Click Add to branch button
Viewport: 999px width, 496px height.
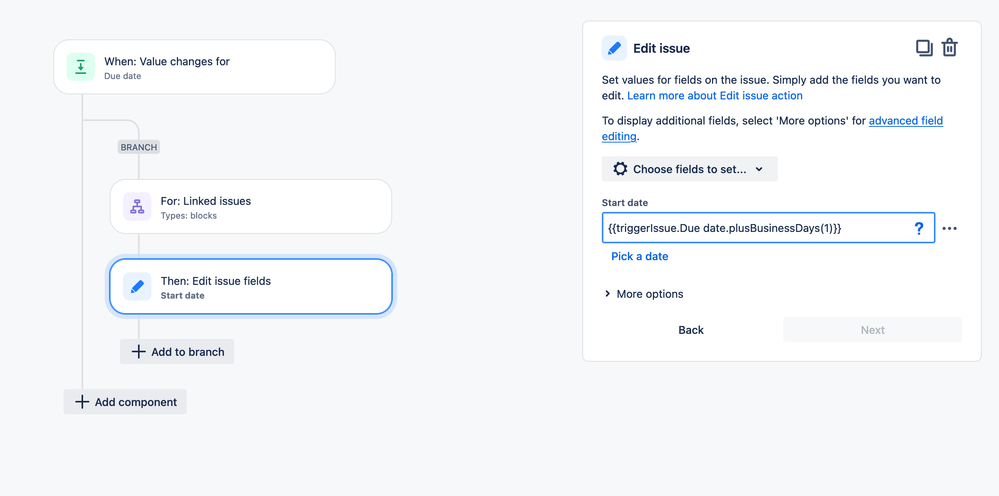point(177,352)
